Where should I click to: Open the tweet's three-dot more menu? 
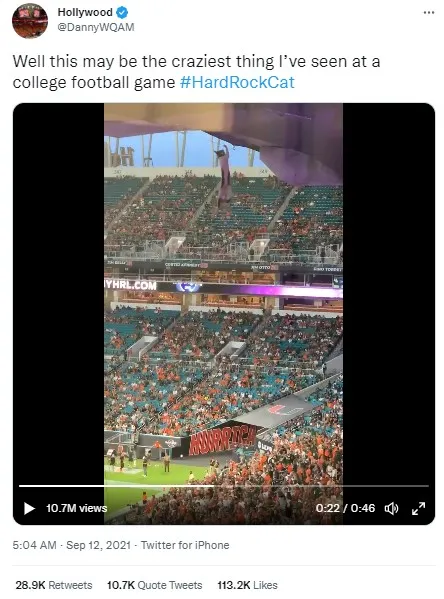coord(429,13)
